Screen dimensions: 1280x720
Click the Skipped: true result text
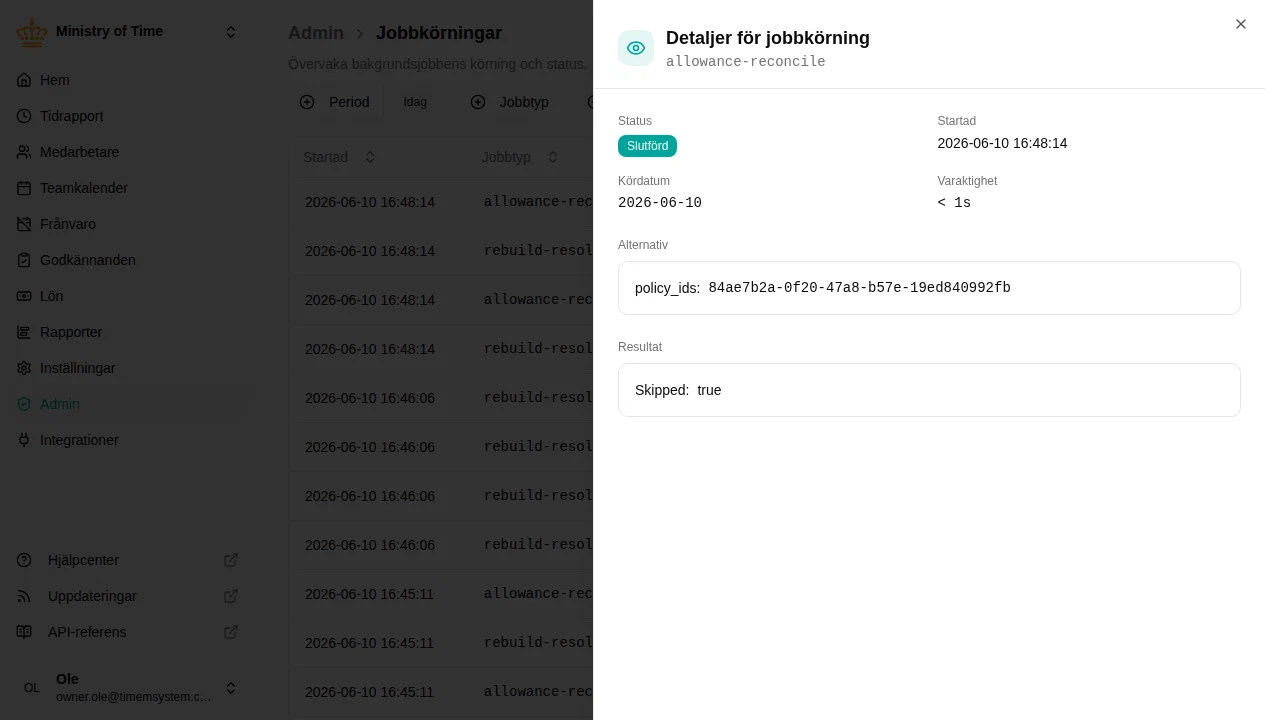pyautogui.click(x=678, y=390)
